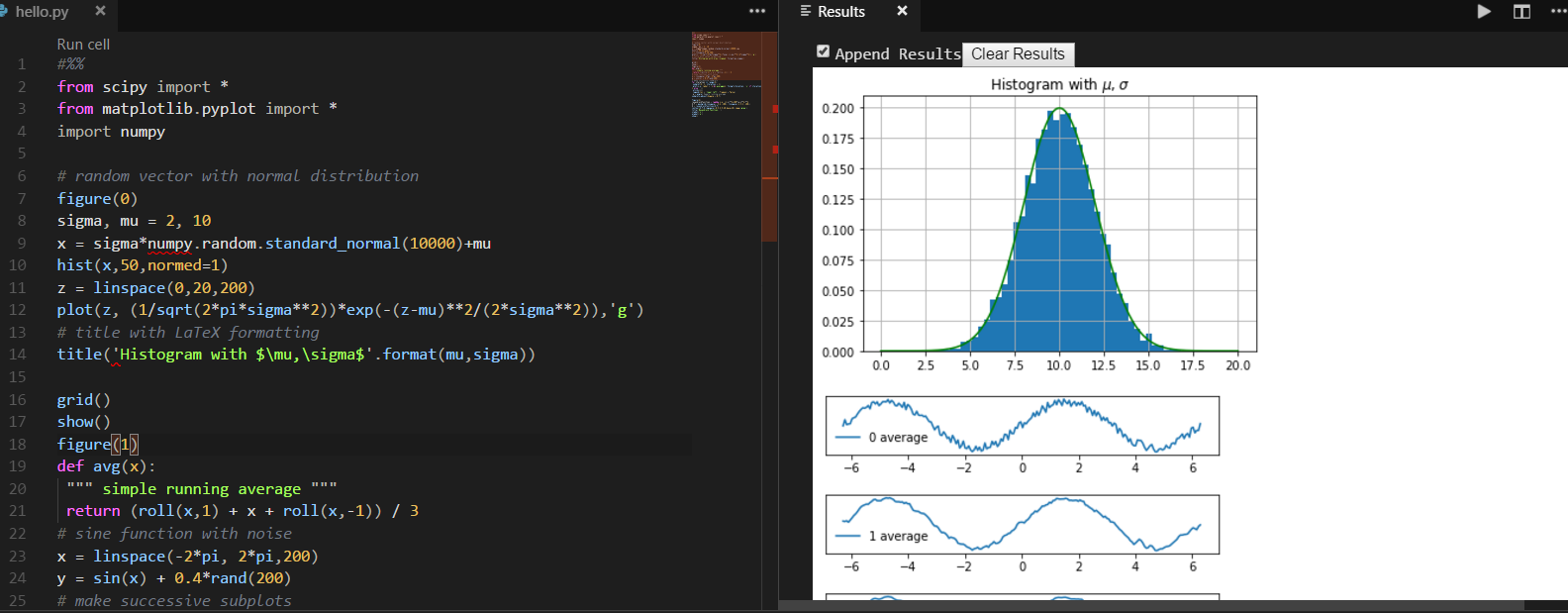
Task: Click the 'grid()' line
Action: 83,400
